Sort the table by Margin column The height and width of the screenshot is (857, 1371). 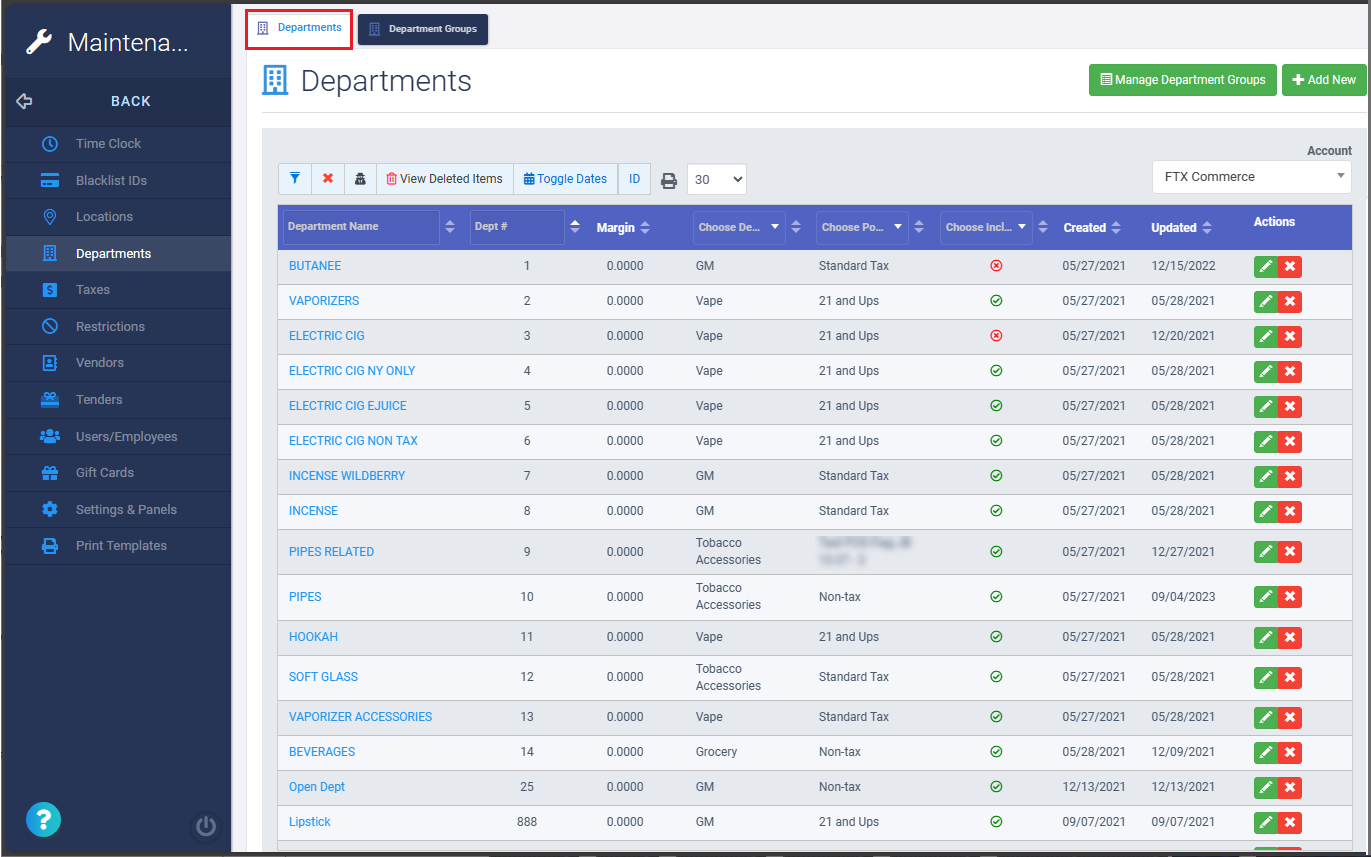645,228
